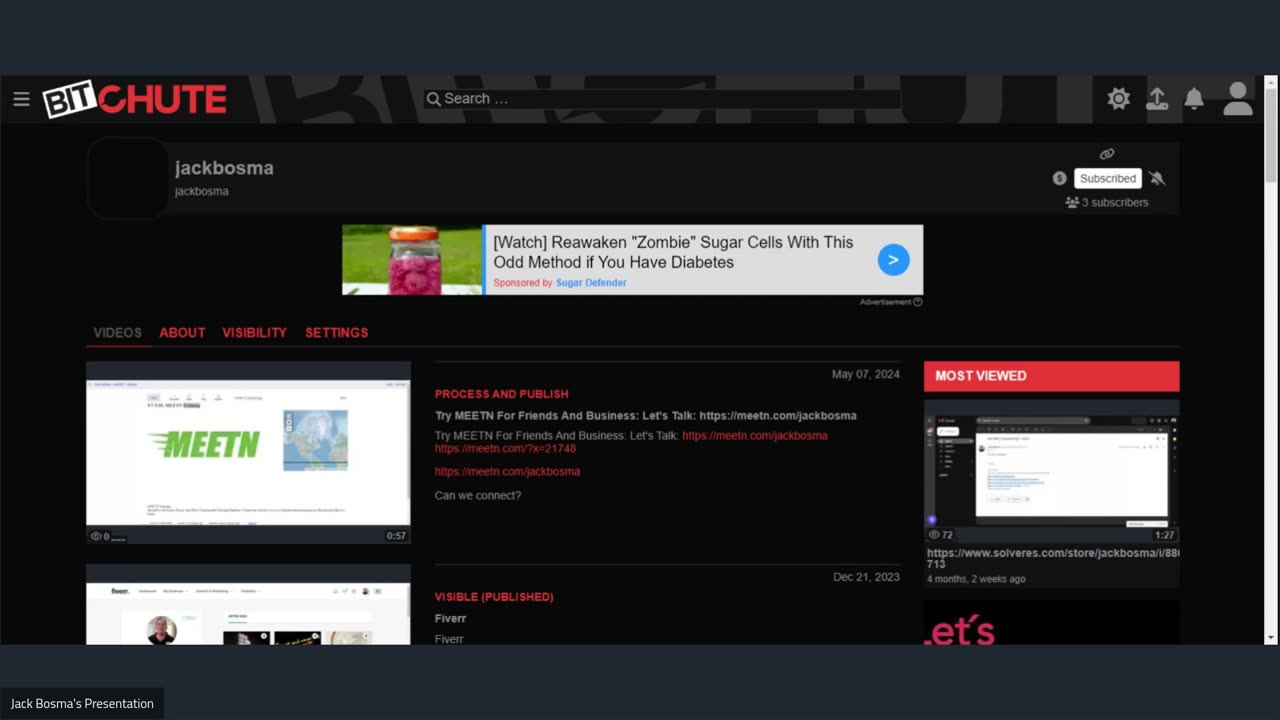Screen dimensions: 1280x720
Task: Open the theme settings gear icon
Action: 1119,98
